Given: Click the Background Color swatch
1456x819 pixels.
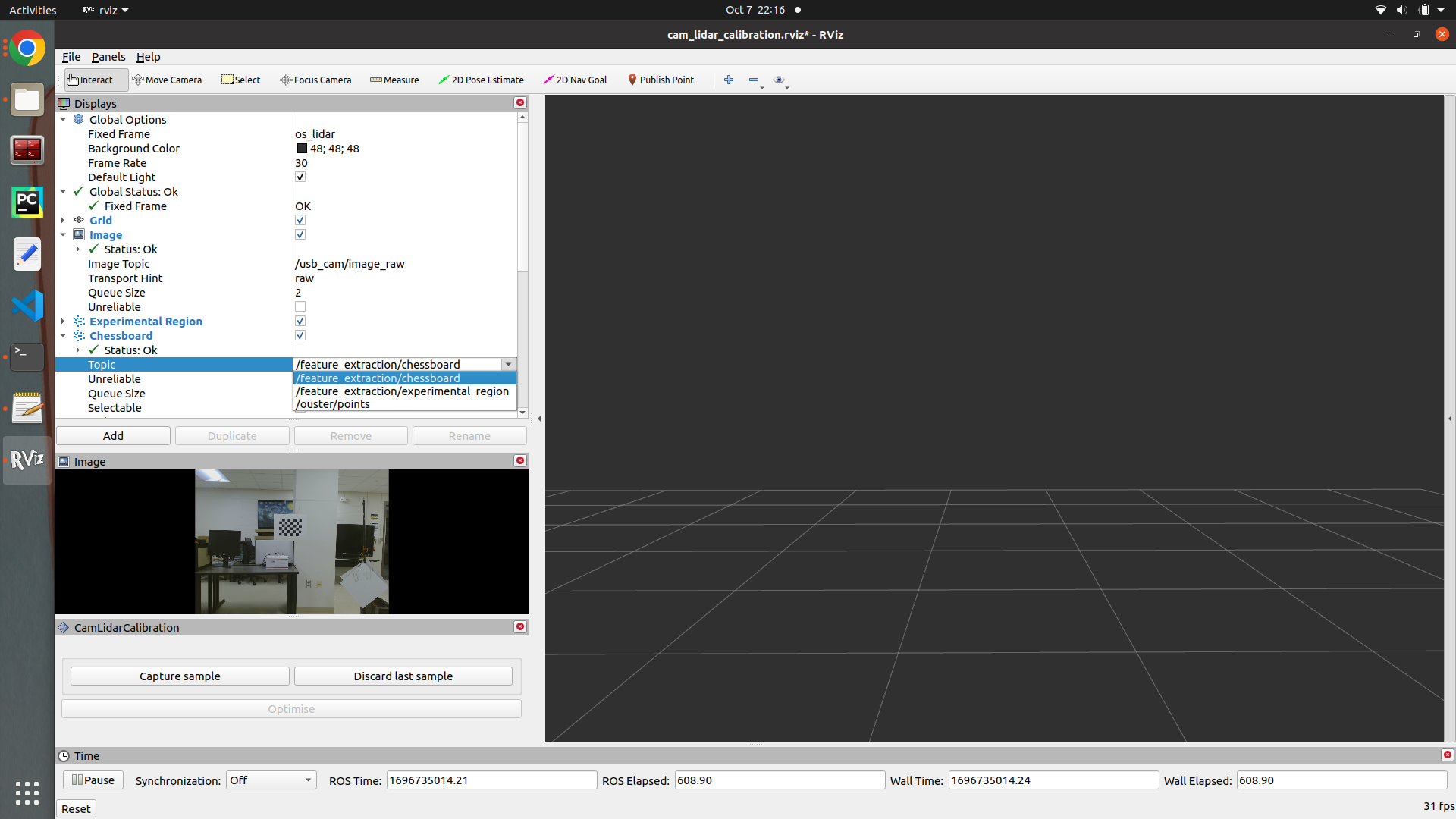Looking at the screenshot, I should point(300,148).
